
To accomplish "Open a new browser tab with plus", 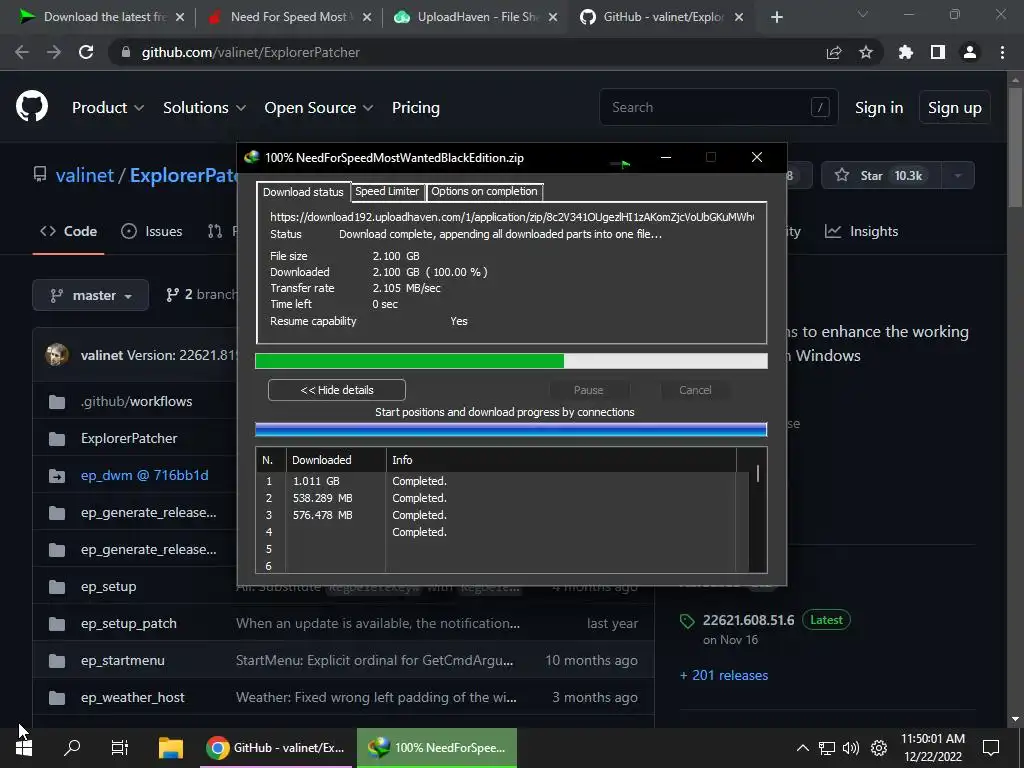I will pos(776,17).
